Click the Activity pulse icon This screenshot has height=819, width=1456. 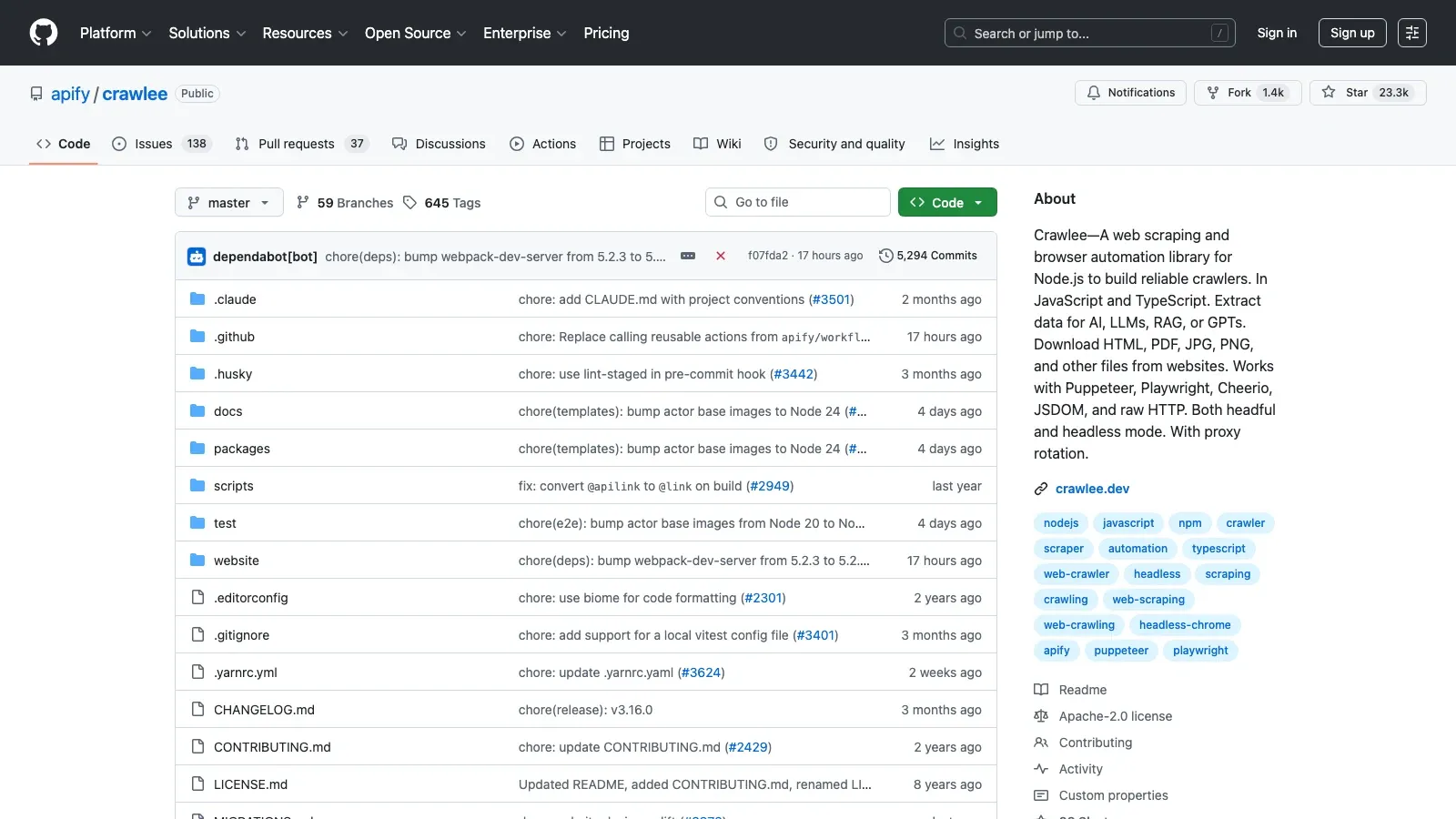pyautogui.click(x=1041, y=769)
